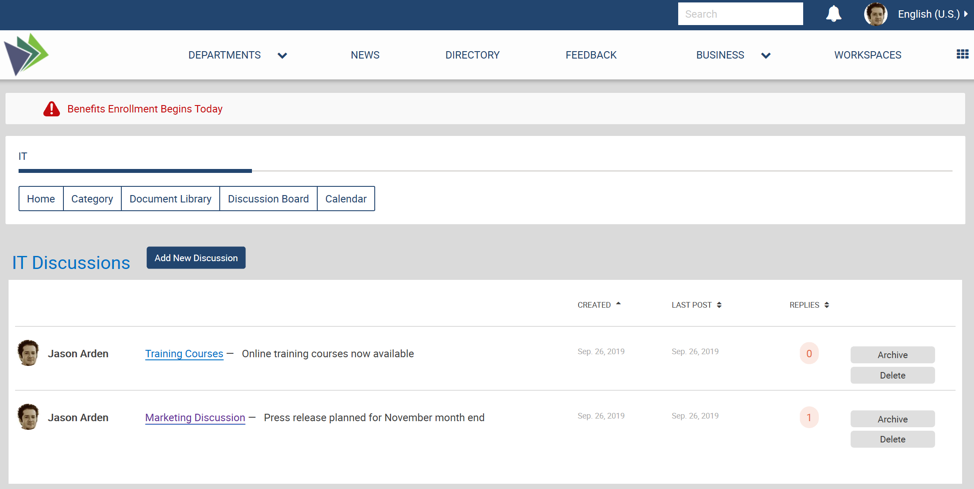This screenshot has height=489, width=974.
Task: Click Jason Arden's avatar on Marketing Discussion row
Action: [x=29, y=417]
